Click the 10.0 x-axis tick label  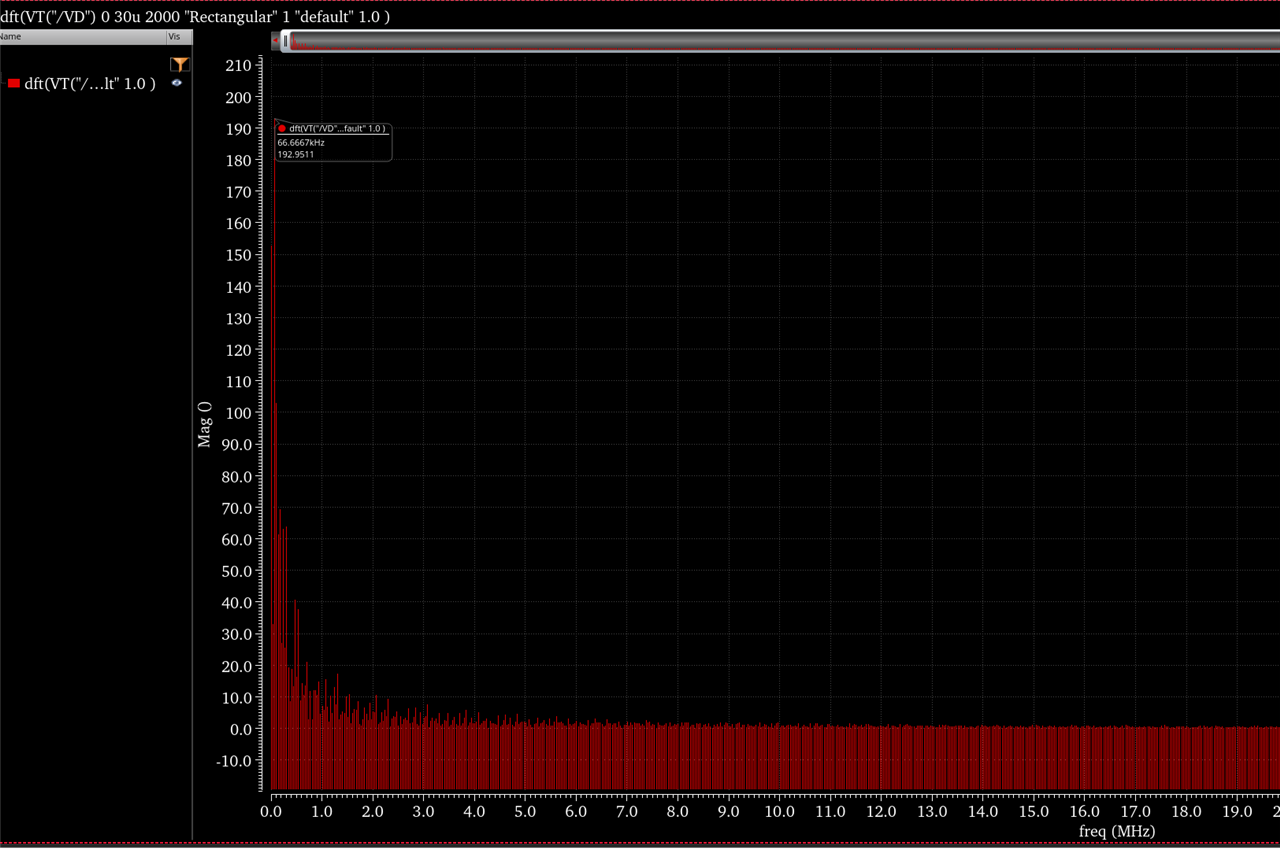click(779, 811)
